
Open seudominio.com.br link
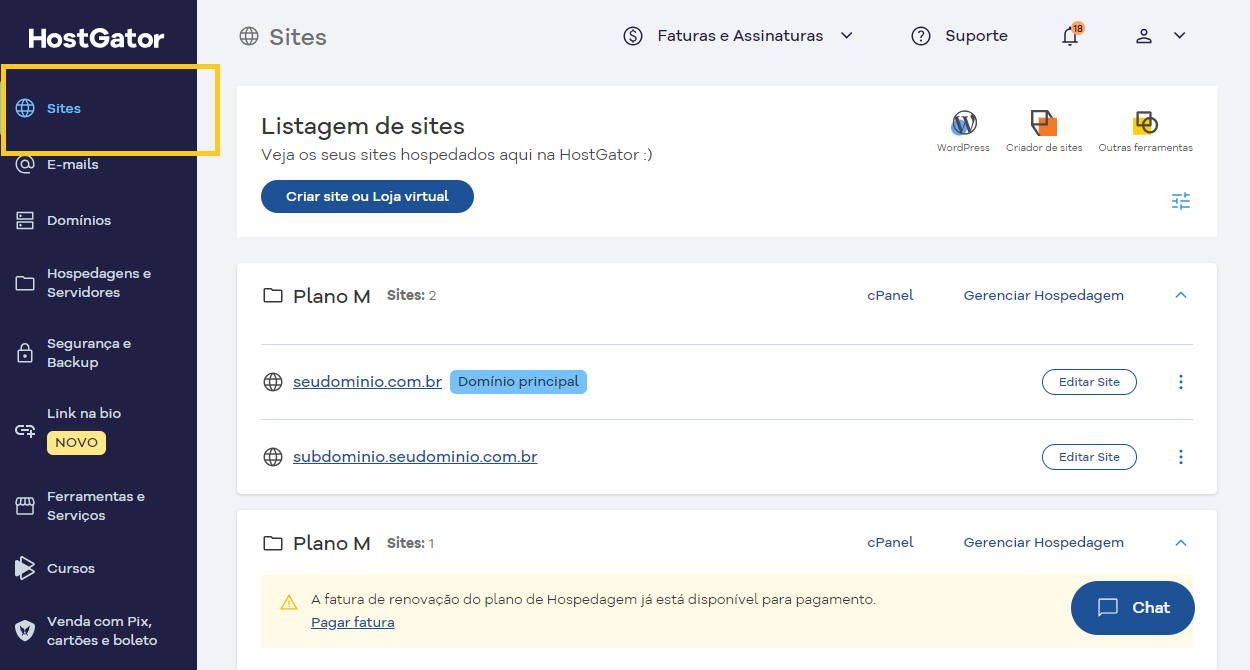tap(367, 382)
